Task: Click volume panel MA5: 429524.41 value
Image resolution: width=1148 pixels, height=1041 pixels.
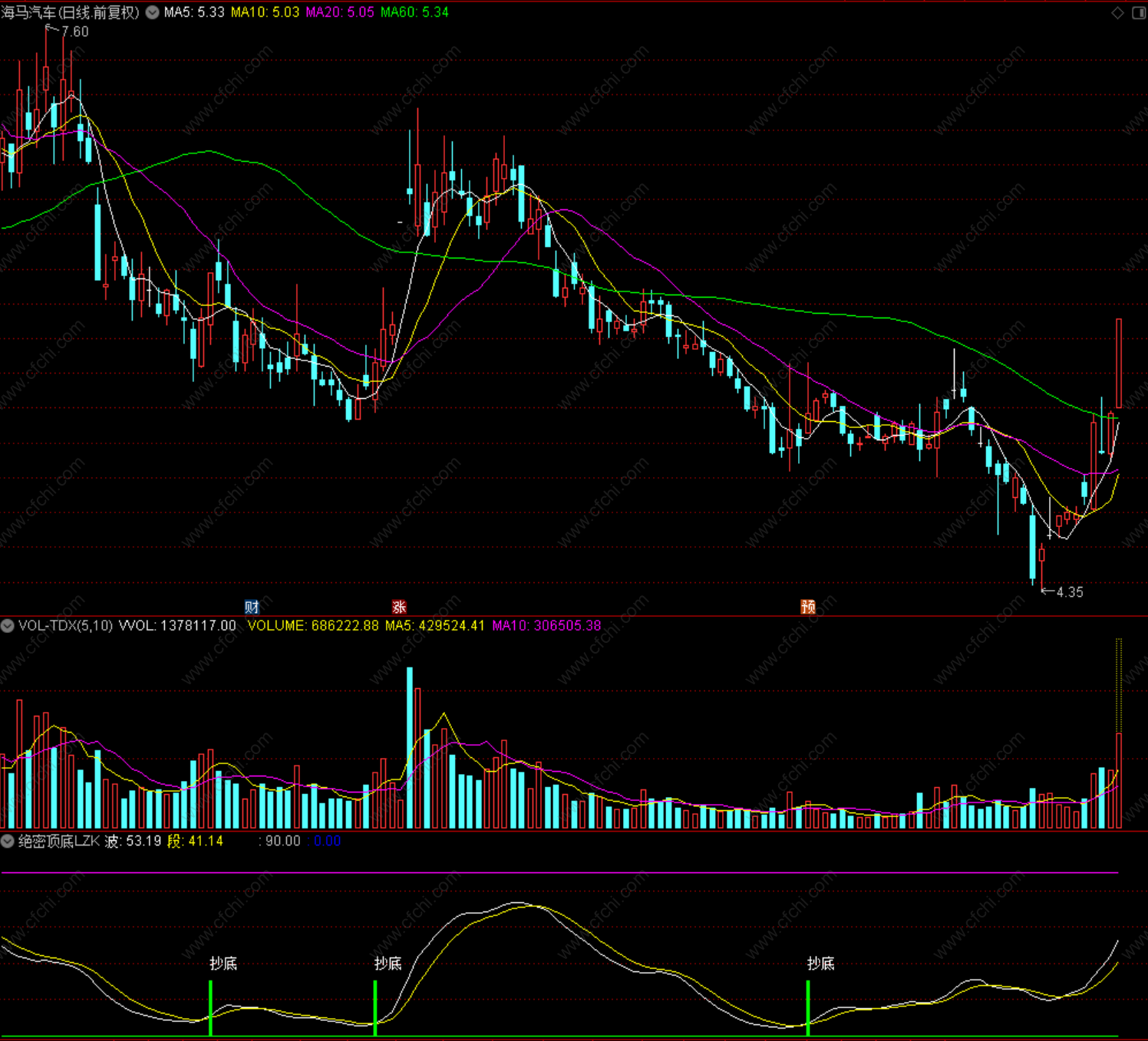Action: tap(435, 626)
